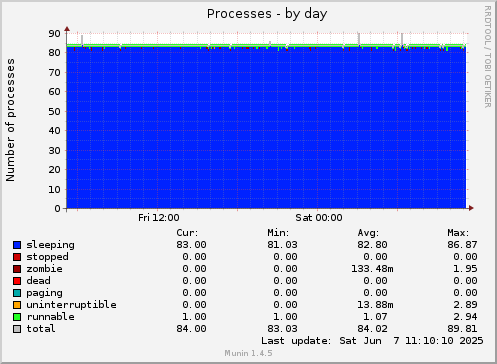Click the 'Number of processes' axis label

(x=10, y=120)
